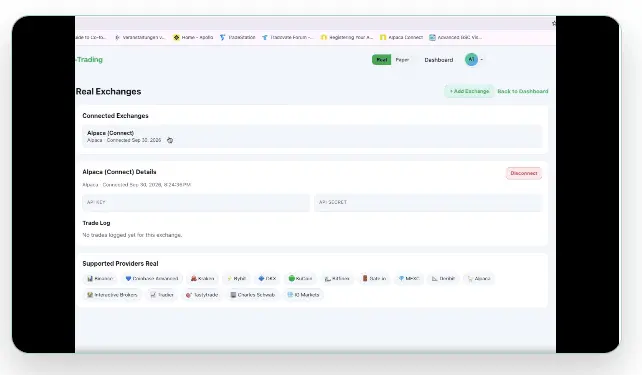
Task: Switch to Paper trading mode
Action: coord(402,60)
